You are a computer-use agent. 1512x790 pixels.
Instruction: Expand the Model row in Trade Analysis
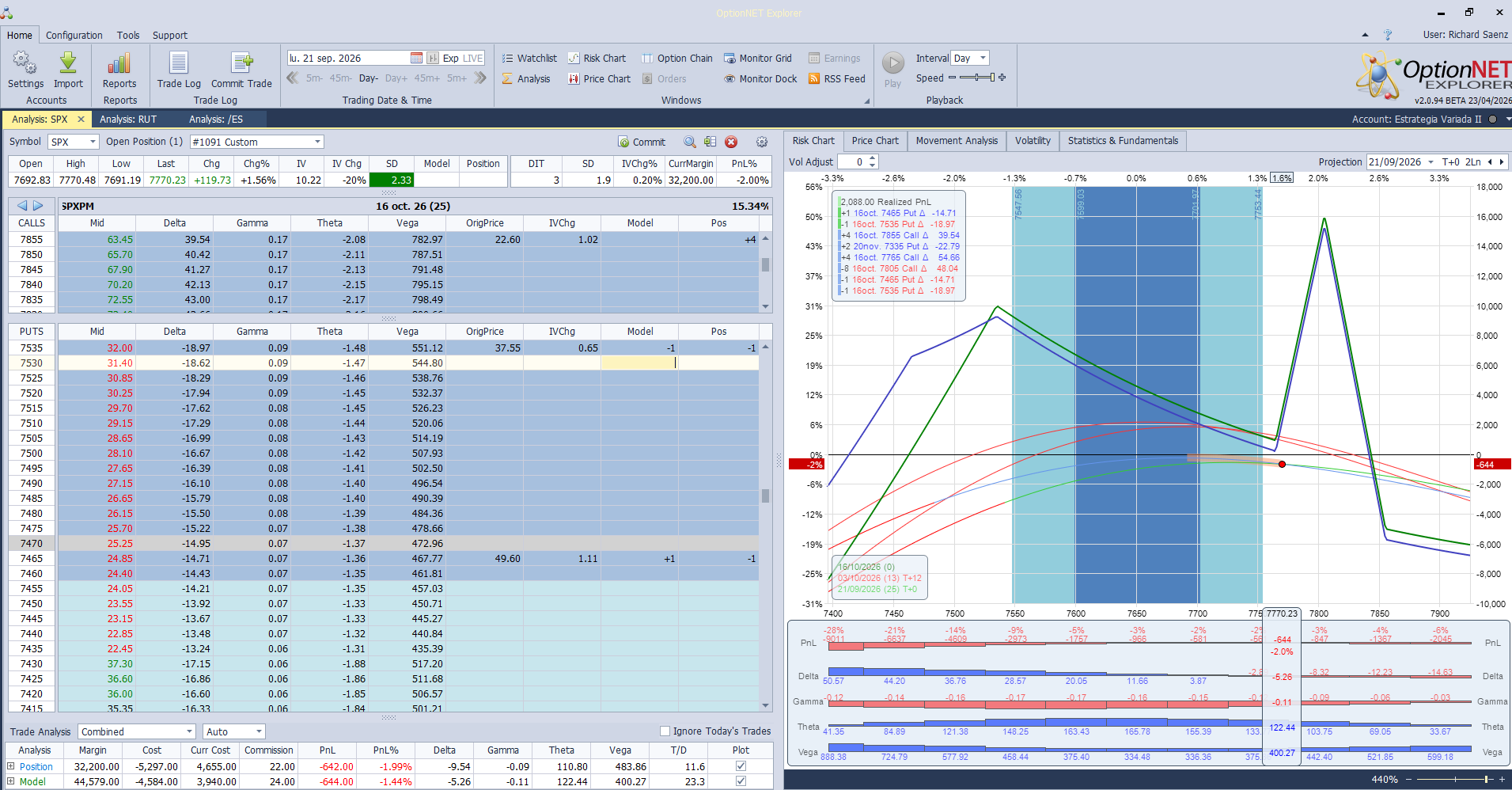tap(11, 781)
